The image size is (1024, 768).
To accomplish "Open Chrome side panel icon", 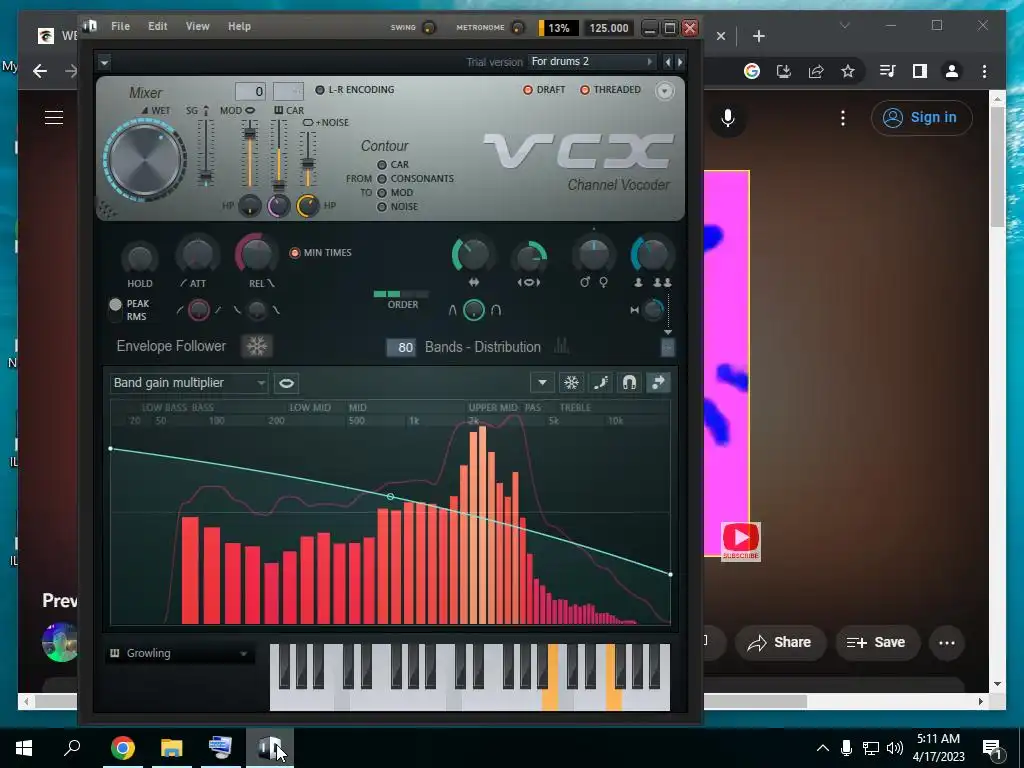I will [x=920, y=71].
